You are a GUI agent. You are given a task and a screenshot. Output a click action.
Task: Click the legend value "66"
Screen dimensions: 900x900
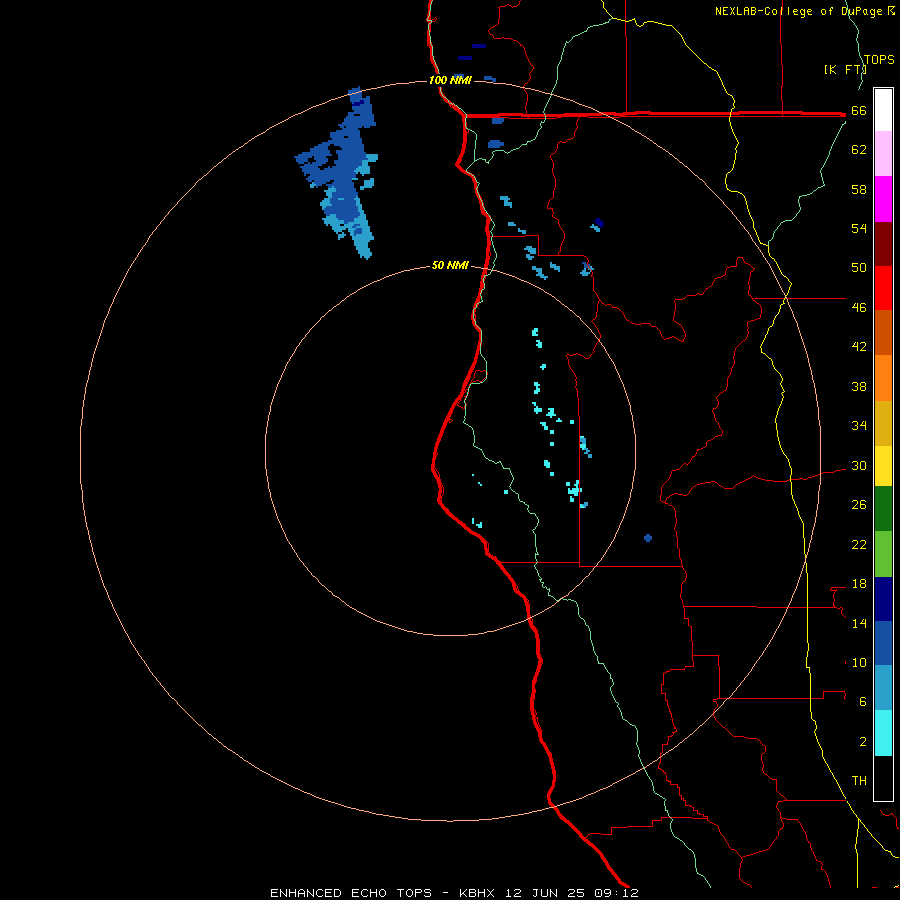pos(859,110)
